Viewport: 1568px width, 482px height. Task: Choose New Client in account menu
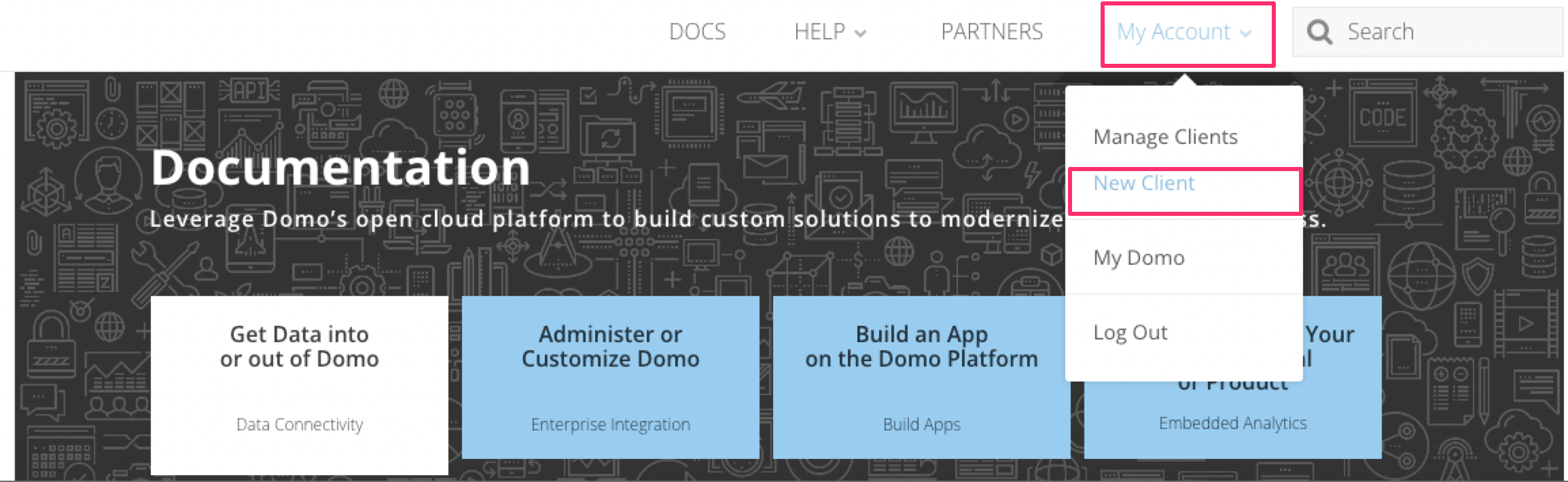tap(1143, 183)
